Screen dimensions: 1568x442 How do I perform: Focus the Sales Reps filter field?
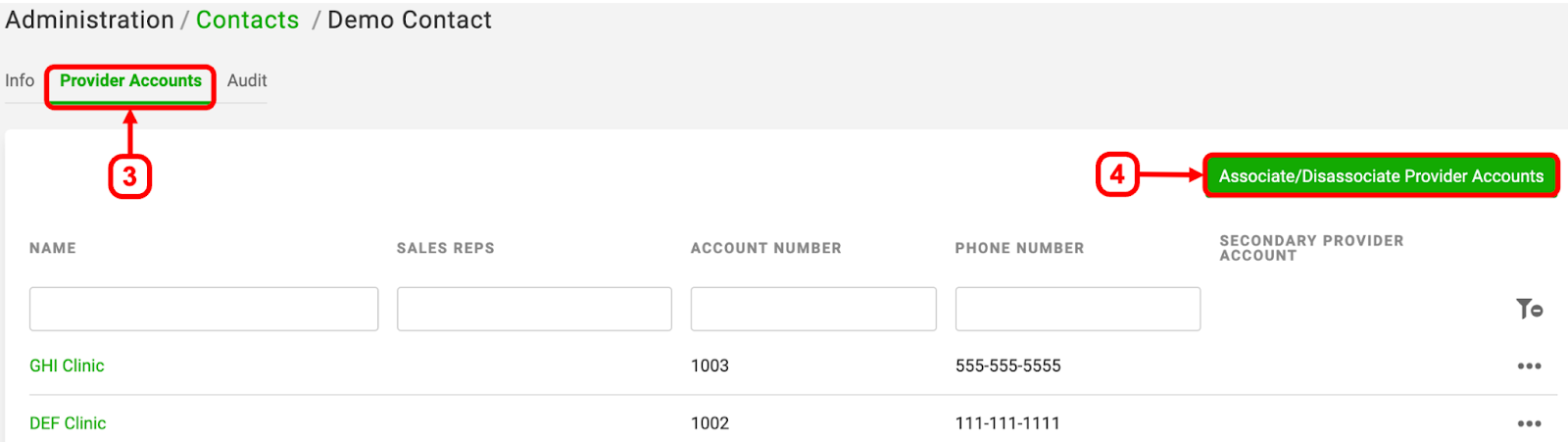point(534,309)
